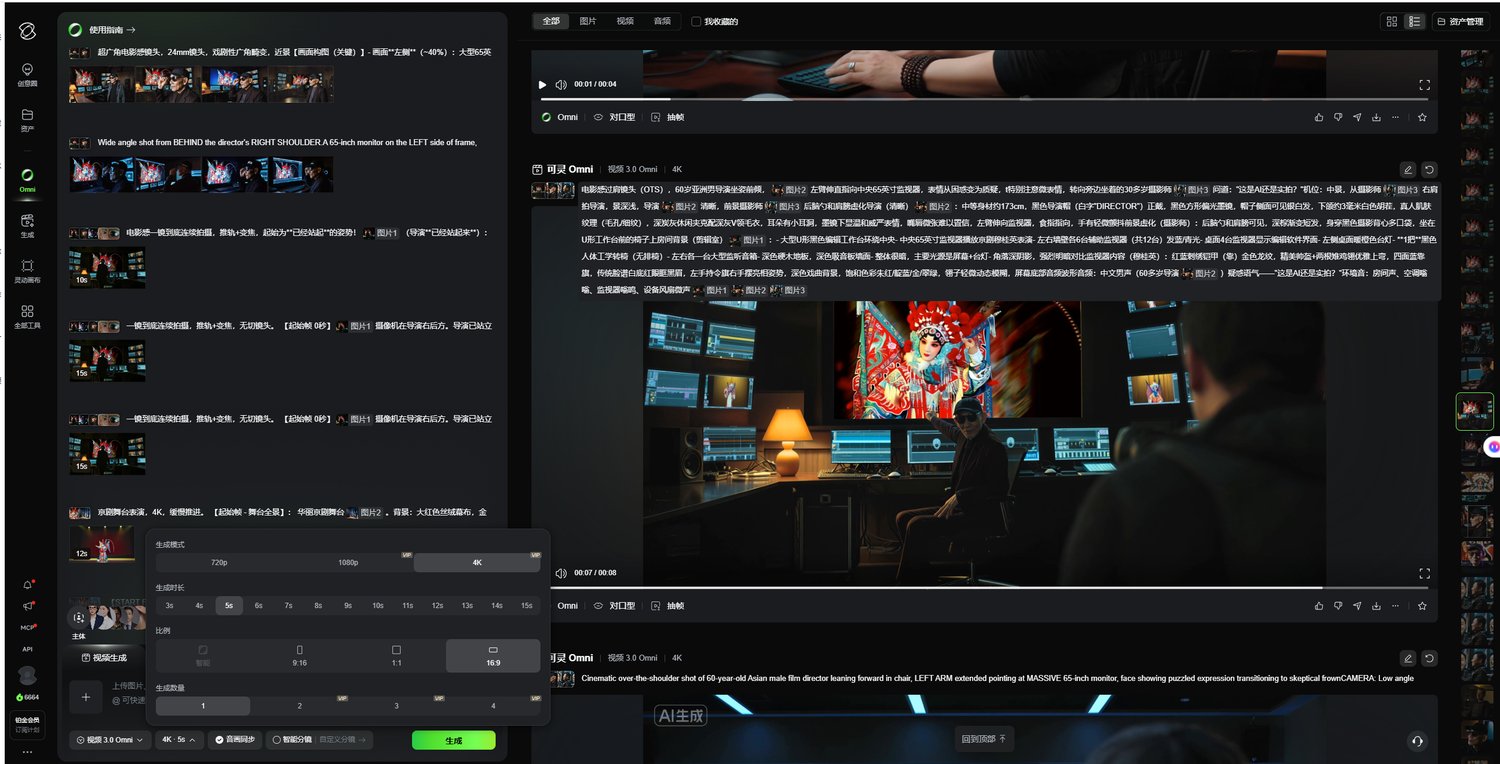Open more options for the 00:01 / 00:04 video
The image size is (1500, 764).
point(1395,117)
